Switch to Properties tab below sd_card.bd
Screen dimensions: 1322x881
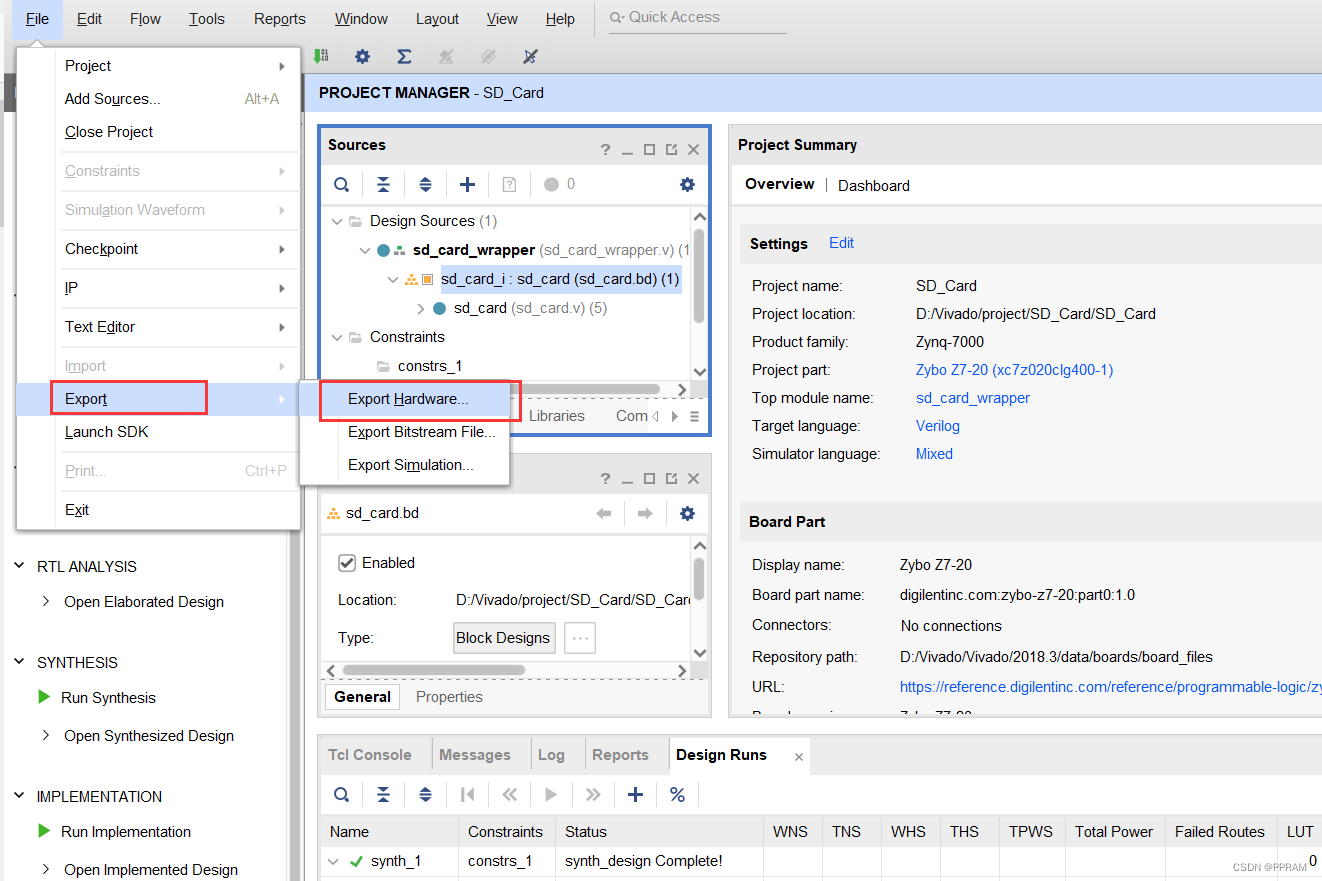click(449, 697)
